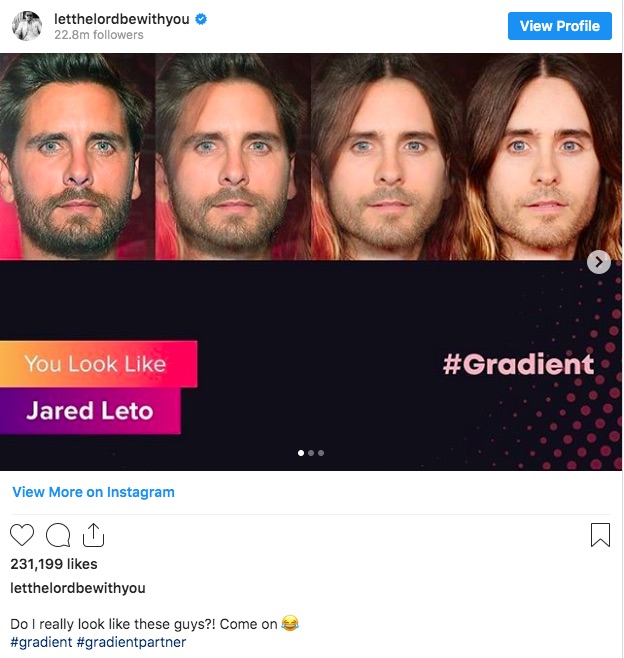Click the #Gradient label in the image
The width and height of the screenshot is (624, 658).
[518, 364]
